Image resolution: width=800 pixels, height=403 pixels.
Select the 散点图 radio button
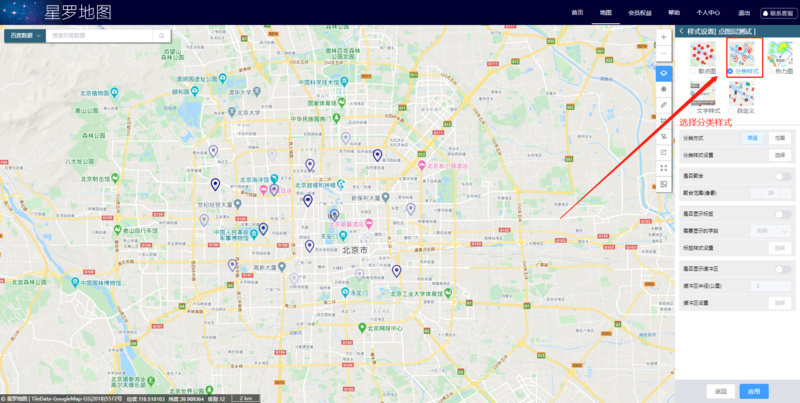point(692,71)
